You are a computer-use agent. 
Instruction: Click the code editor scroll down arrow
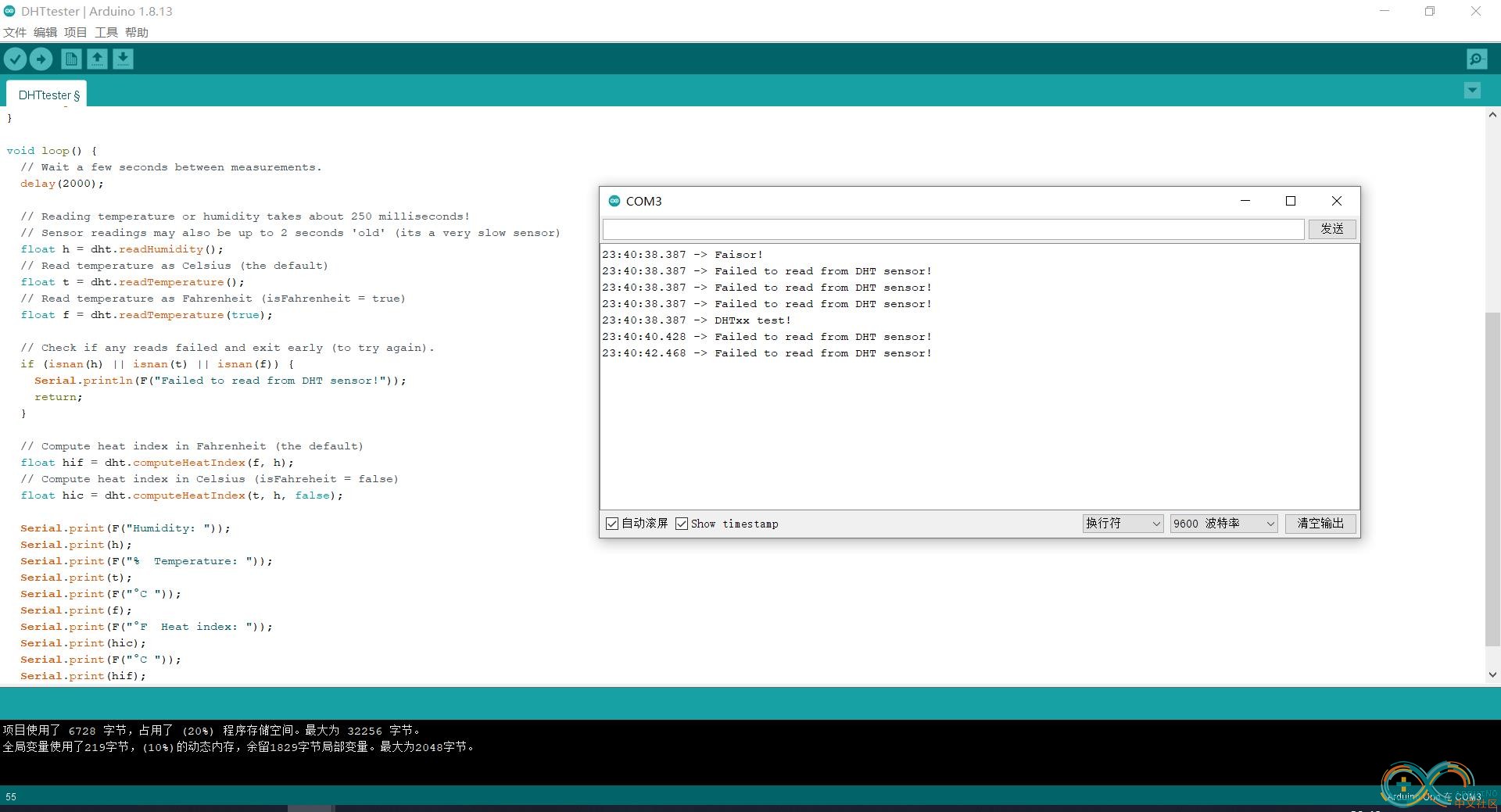[1492, 674]
